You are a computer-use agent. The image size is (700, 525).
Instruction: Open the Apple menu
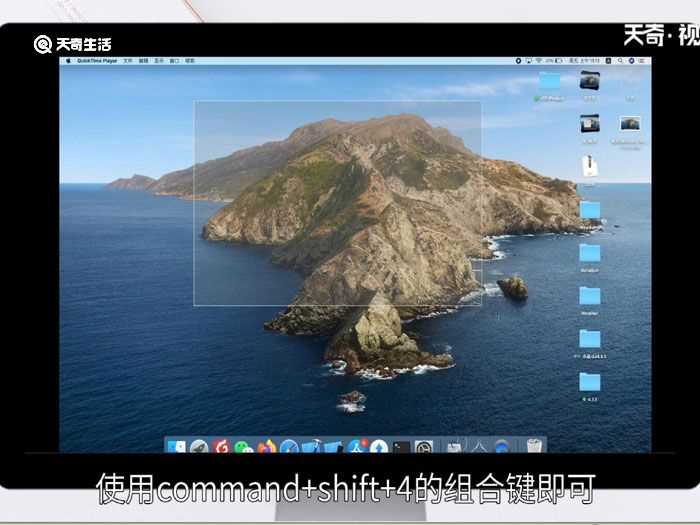tap(69, 61)
